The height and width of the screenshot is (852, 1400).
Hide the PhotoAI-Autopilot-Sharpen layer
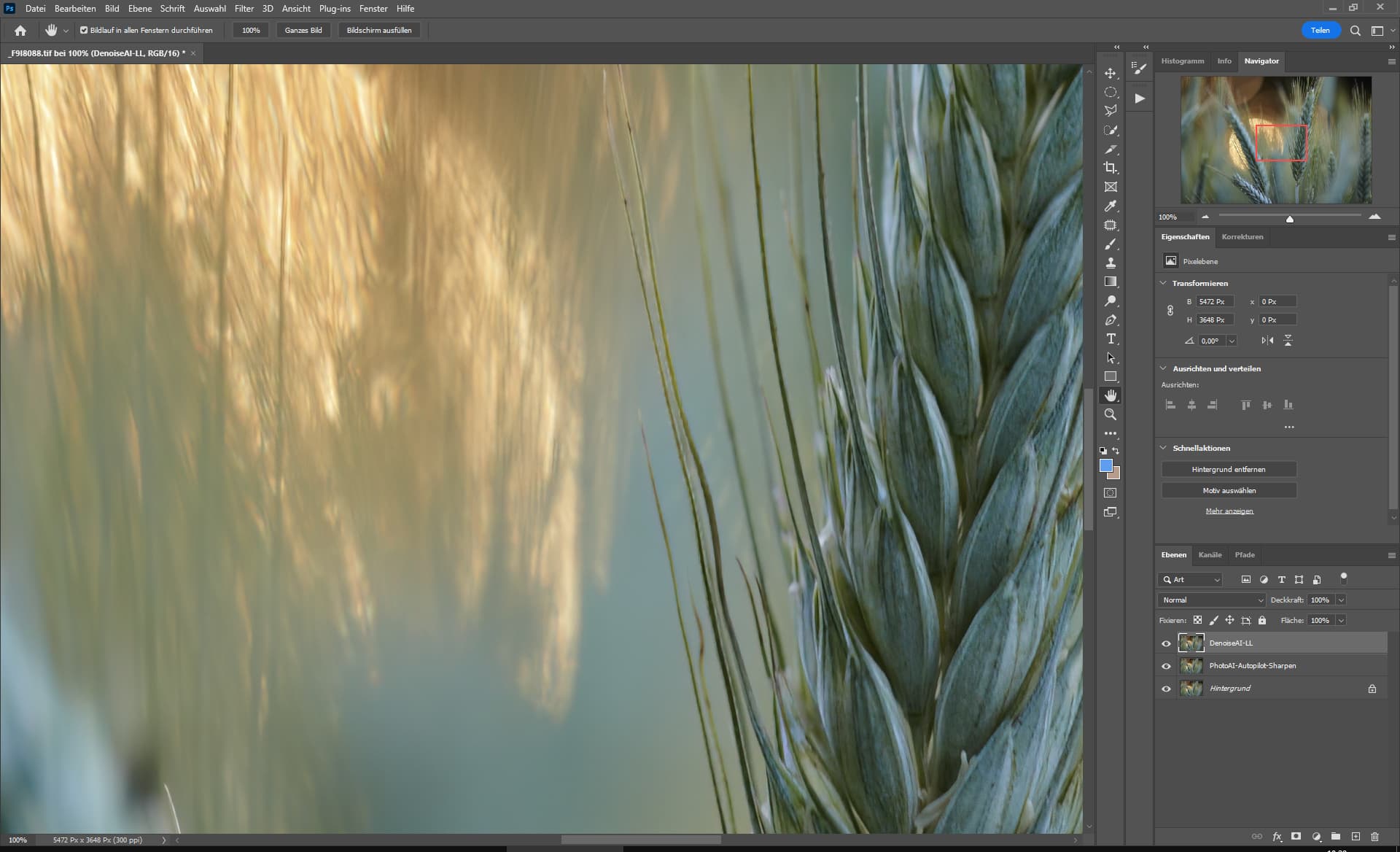[1166, 666]
